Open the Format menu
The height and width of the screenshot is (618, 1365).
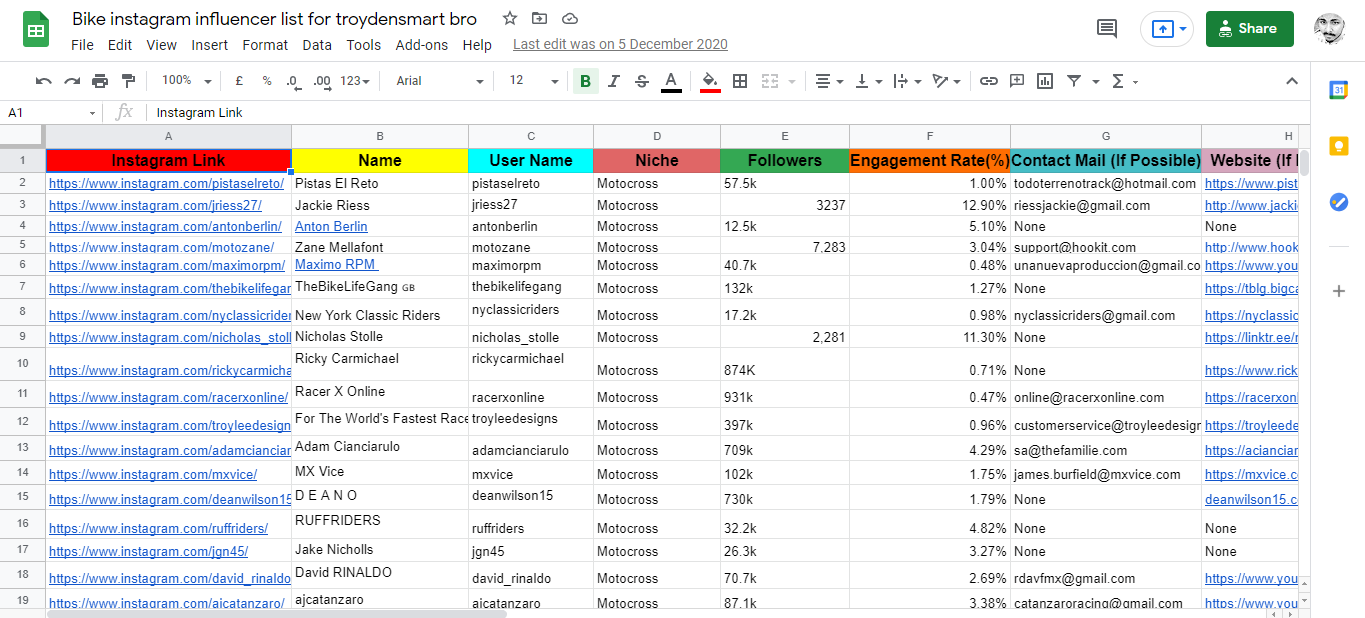tap(265, 45)
